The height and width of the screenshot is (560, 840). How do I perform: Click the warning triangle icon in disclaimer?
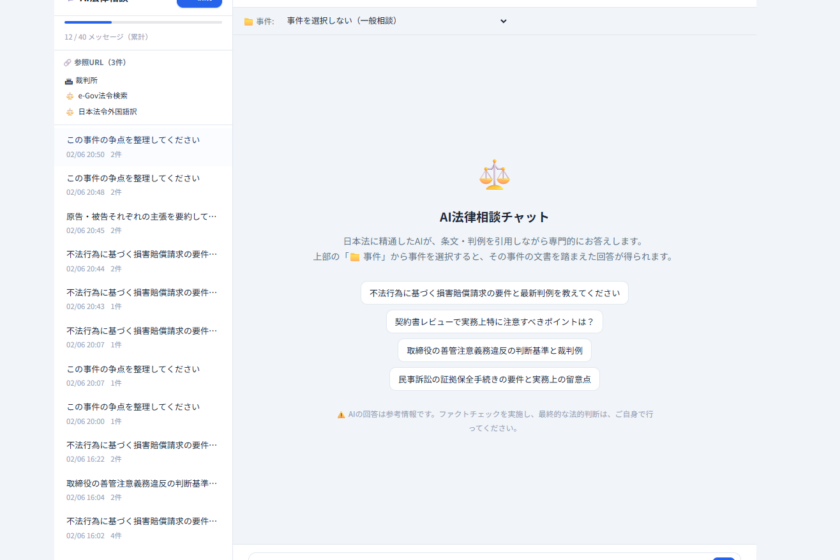point(341,414)
